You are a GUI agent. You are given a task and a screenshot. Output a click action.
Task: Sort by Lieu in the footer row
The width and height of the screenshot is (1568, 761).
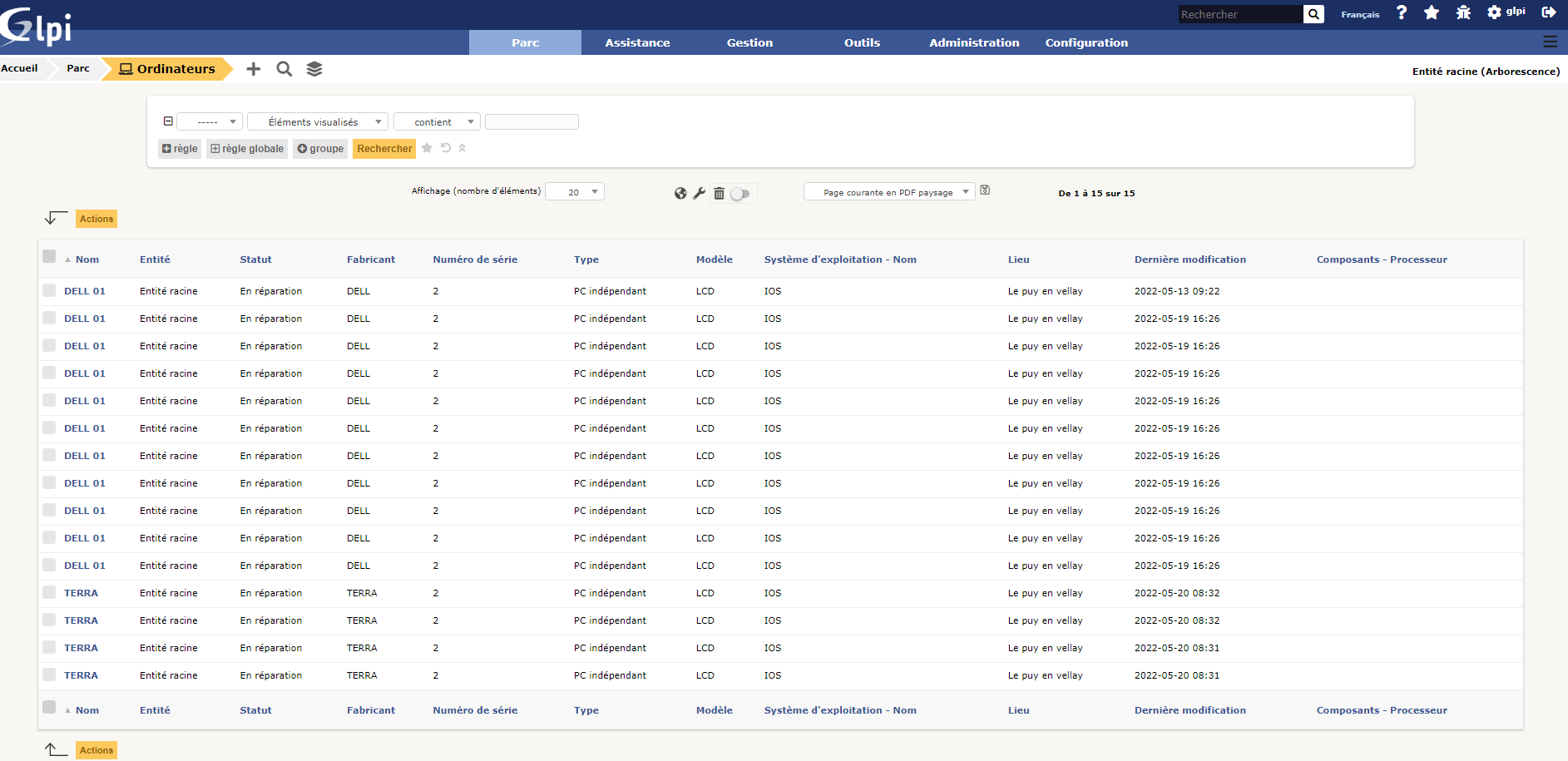(x=1019, y=710)
